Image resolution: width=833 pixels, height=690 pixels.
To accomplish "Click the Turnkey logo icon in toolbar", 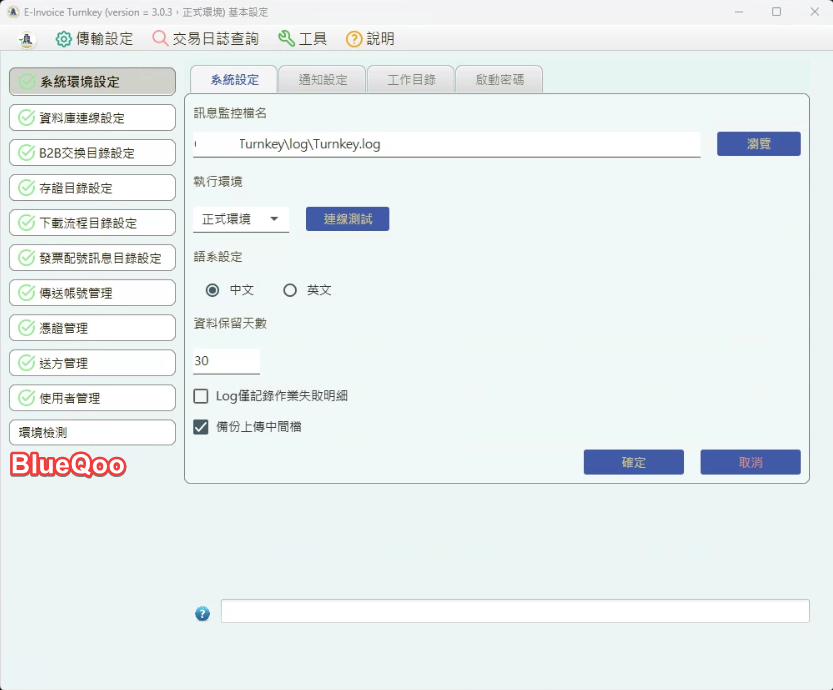I will (27, 39).
